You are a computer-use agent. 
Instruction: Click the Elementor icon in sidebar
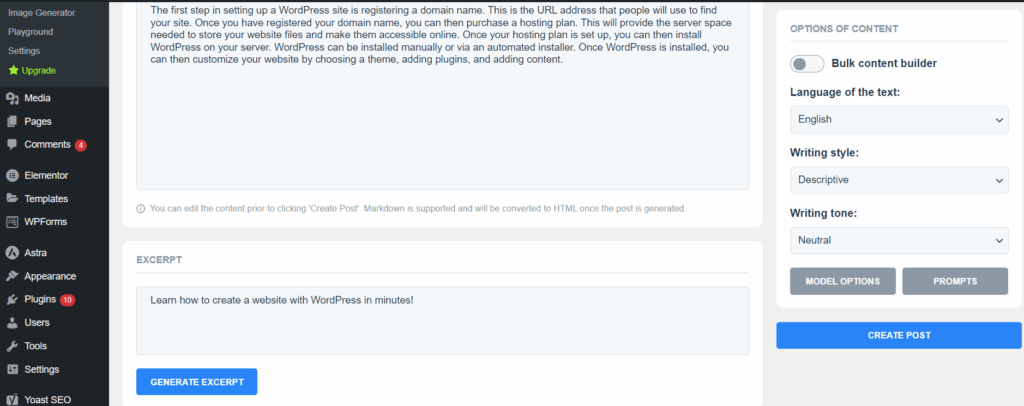[12, 175]
